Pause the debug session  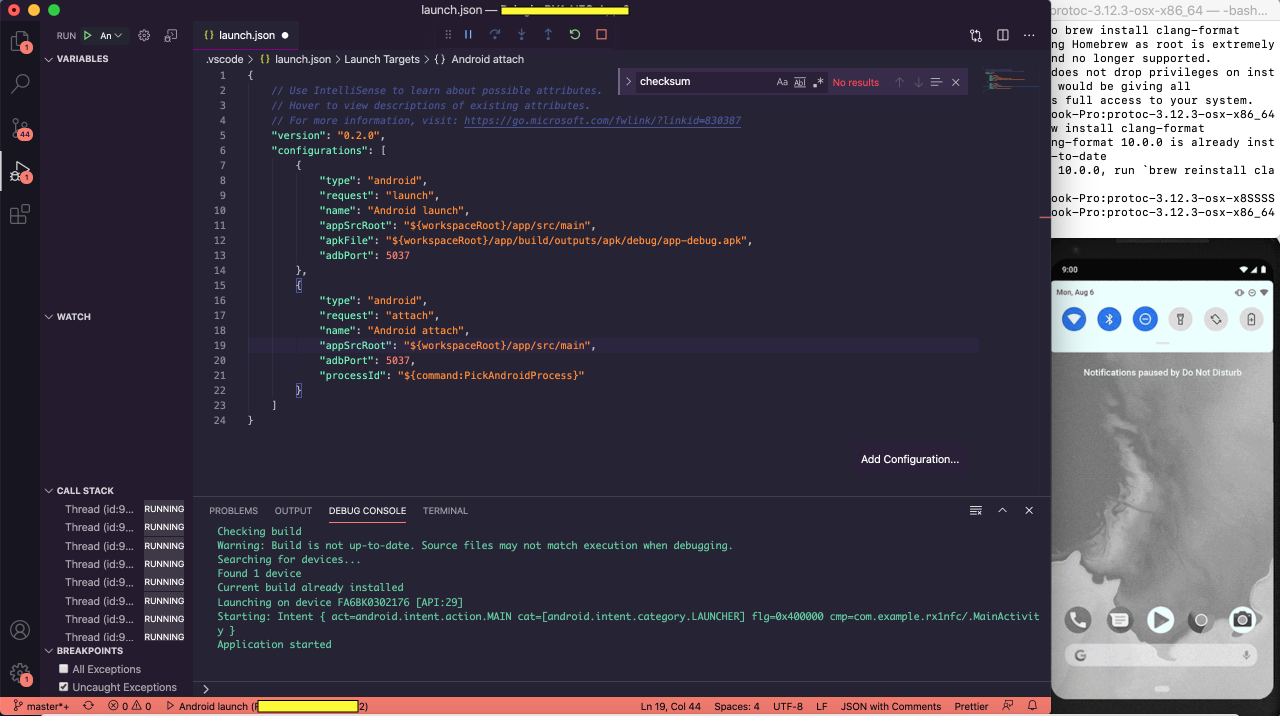coord(468,35)
